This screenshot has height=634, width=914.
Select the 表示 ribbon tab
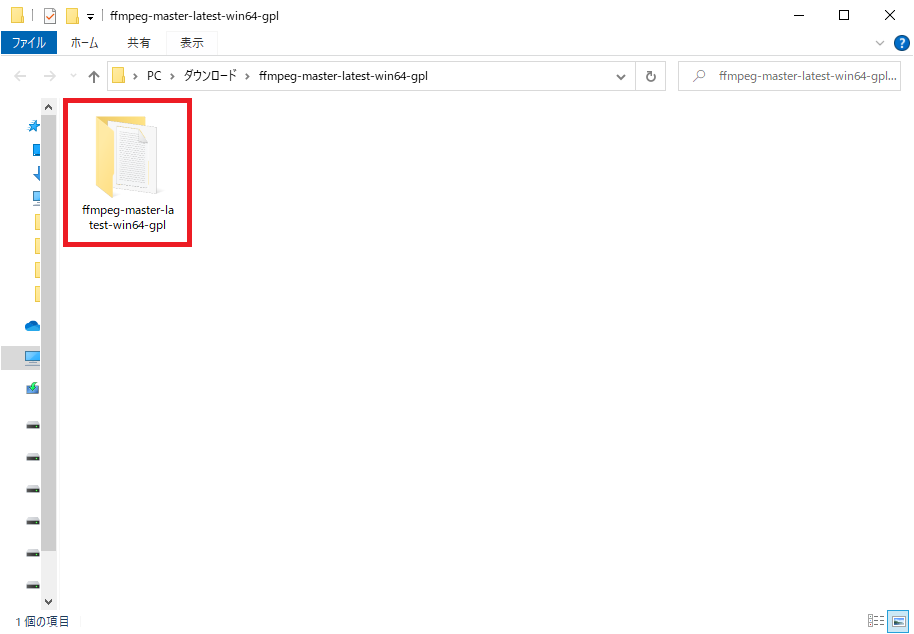192,43
